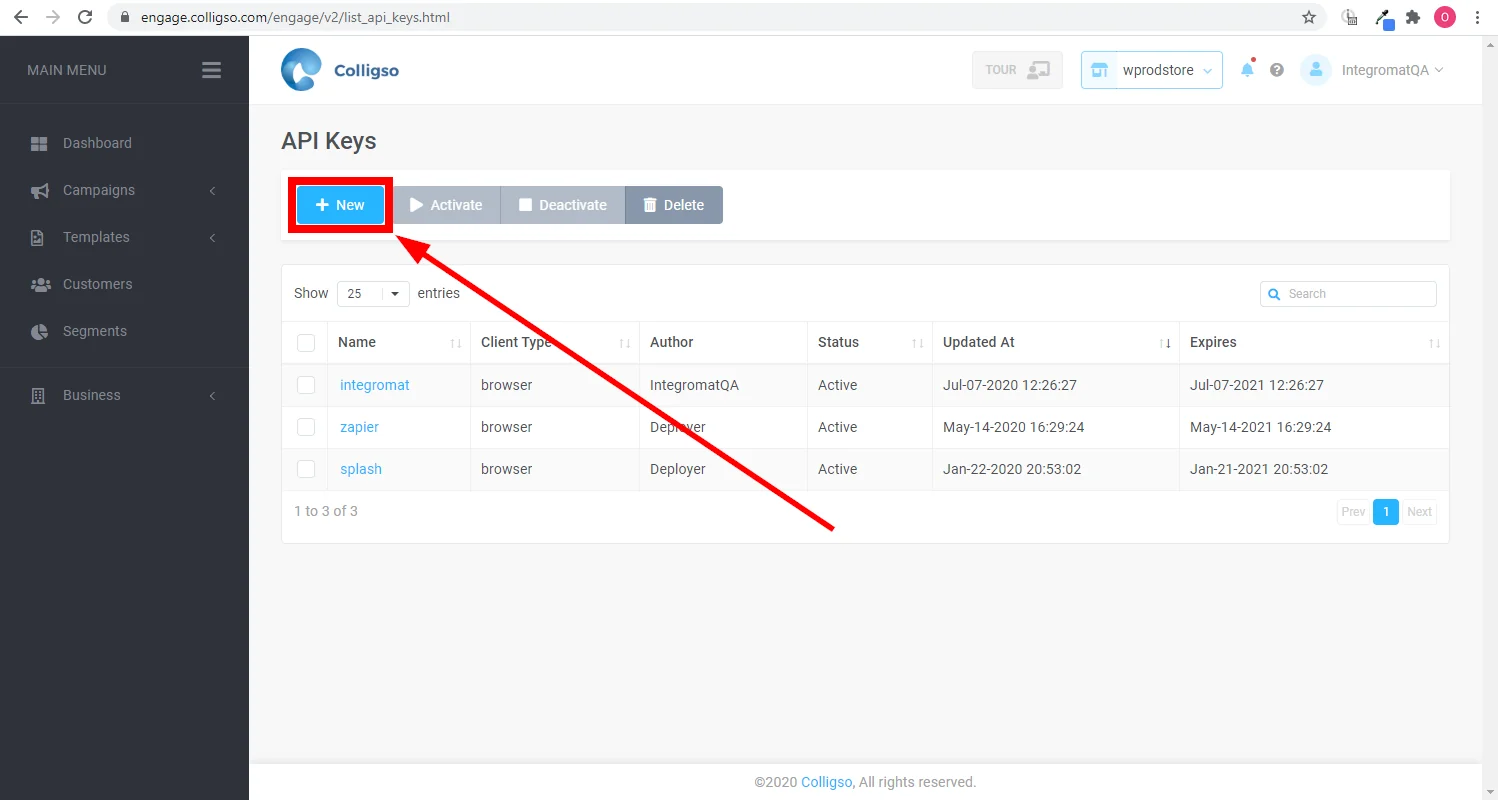This screenshot has height=800, width=1498.
Task: Create a New API key
Action: tap(340, 205)
